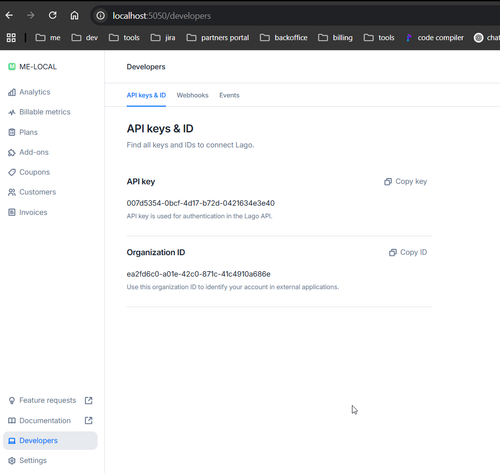Click the address bar URL localhost:5050/developers
The height and width of the screenshot is (473, 500).
[162, 16]
